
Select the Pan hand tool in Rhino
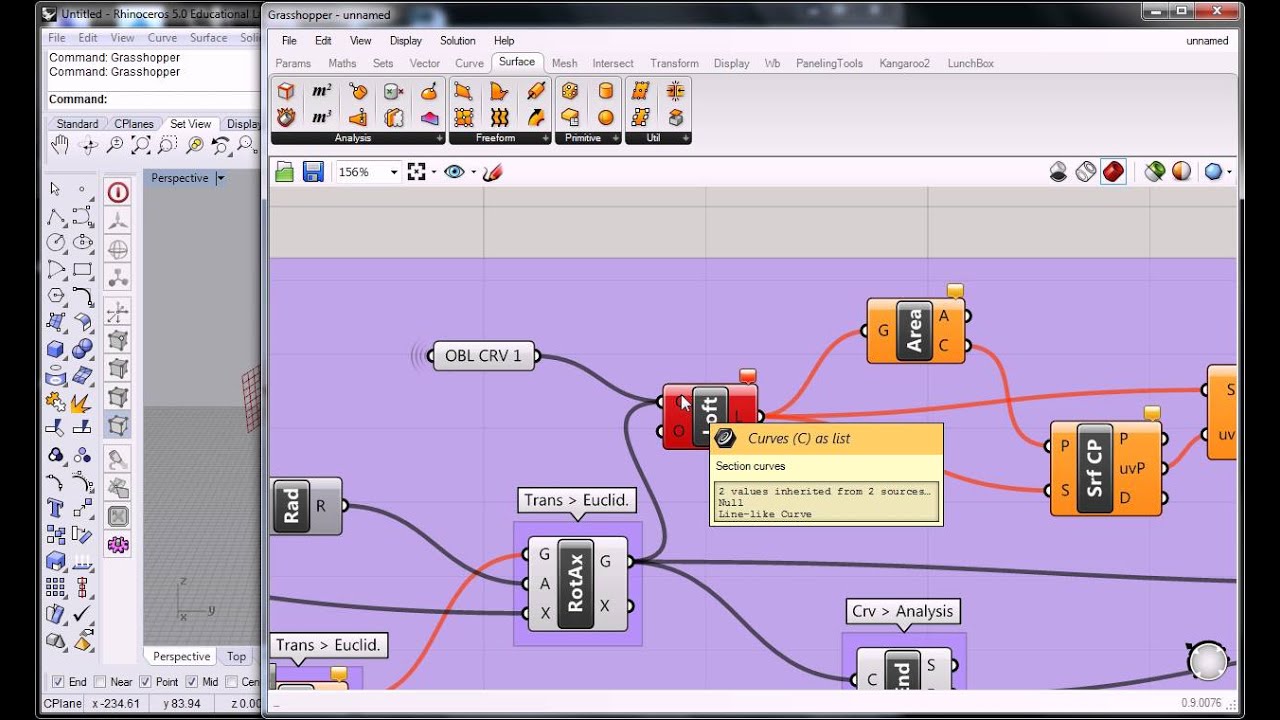pos(59,145)
